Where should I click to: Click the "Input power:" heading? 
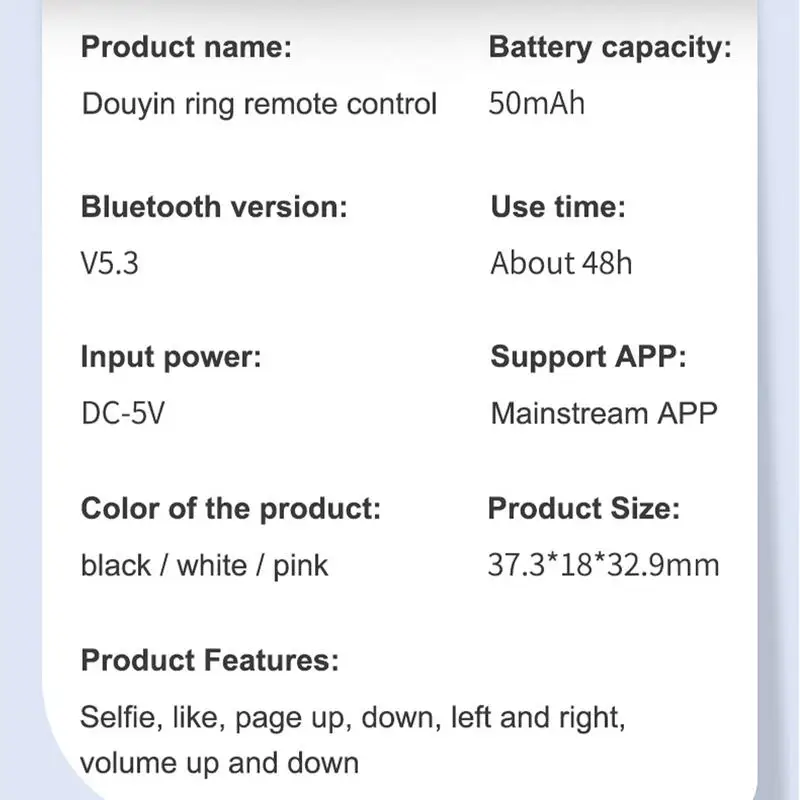click(x=170, y=357)
